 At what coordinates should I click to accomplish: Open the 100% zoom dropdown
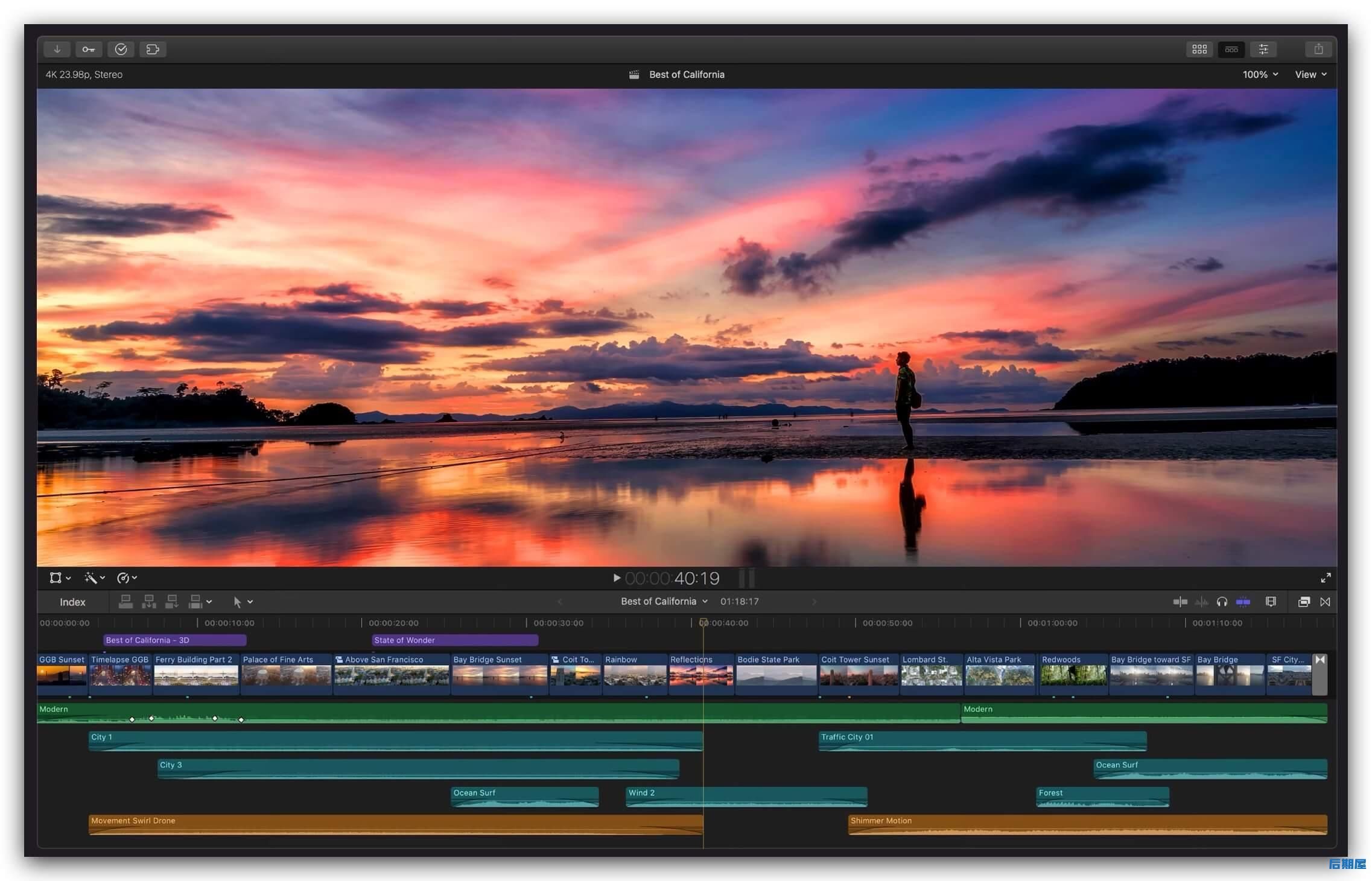(x=1260, y=75)
